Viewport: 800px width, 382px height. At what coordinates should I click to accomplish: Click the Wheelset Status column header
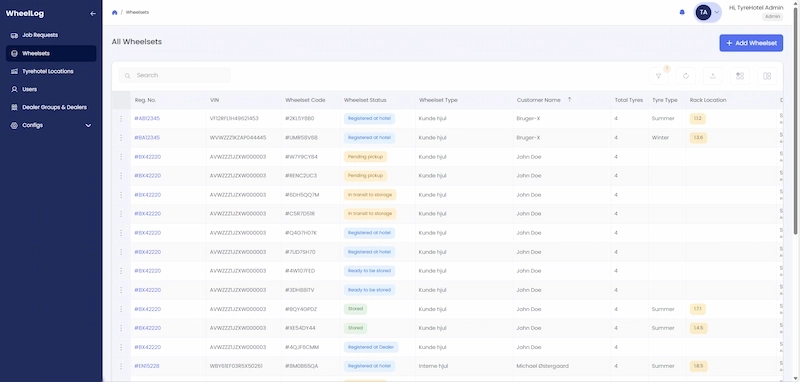click(x=365, y=100)
